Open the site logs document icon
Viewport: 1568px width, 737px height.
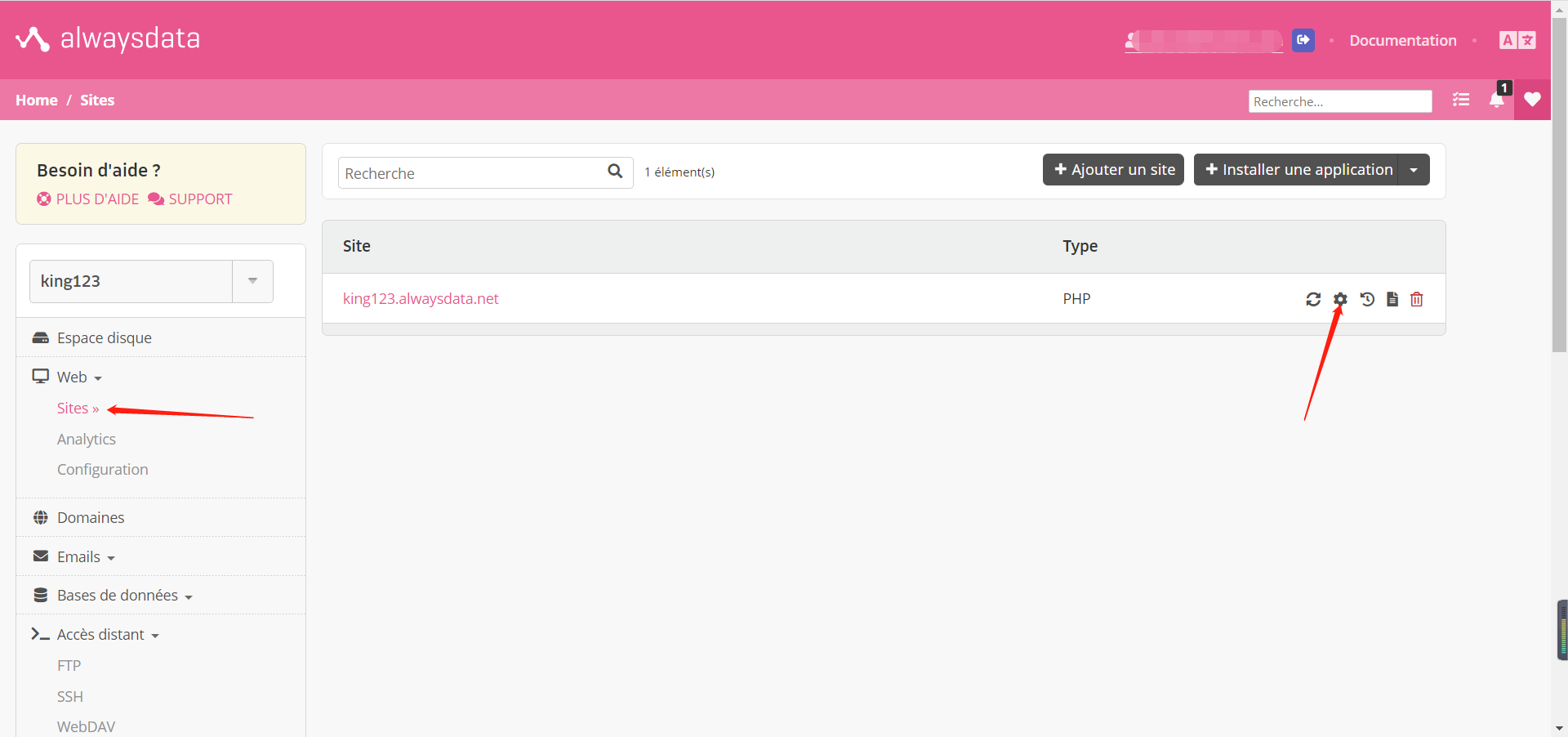pyautogui.click(x=1392, y=299)
